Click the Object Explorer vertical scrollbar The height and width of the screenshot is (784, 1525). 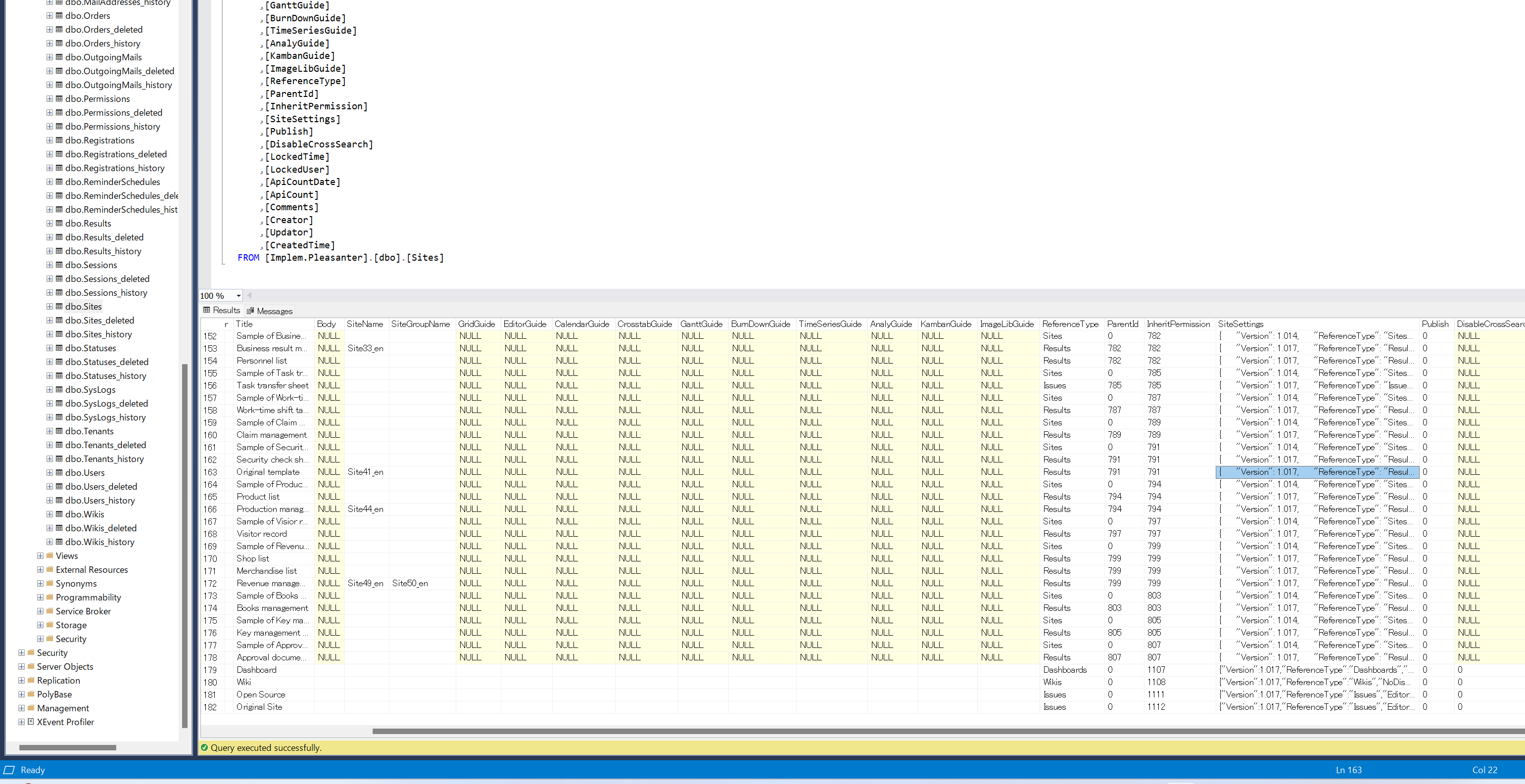tap(185, 546)
